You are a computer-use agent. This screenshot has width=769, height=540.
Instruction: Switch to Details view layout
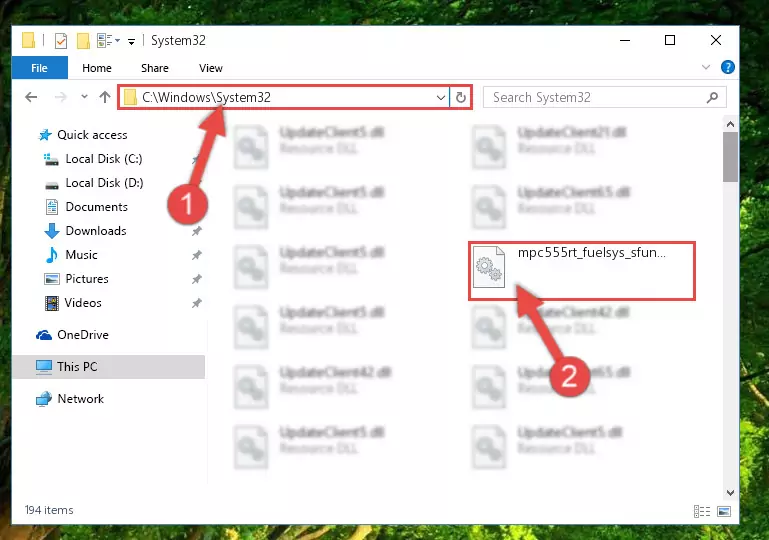point(702,511)
